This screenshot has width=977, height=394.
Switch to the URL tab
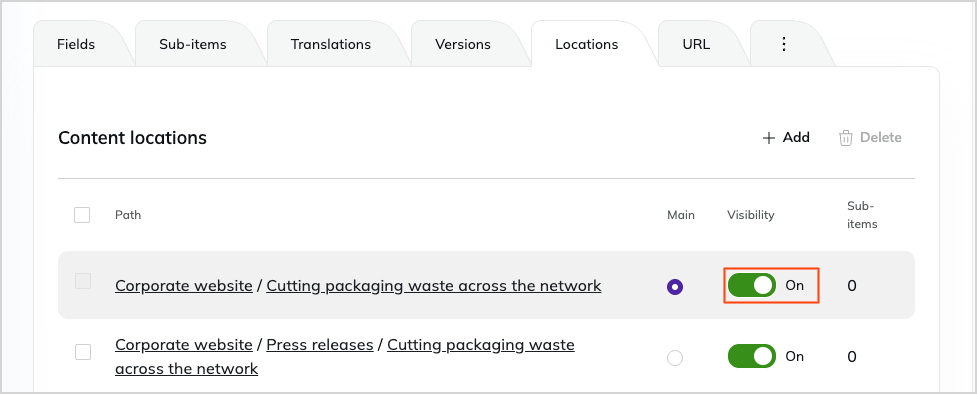click(x=696, y=44)
